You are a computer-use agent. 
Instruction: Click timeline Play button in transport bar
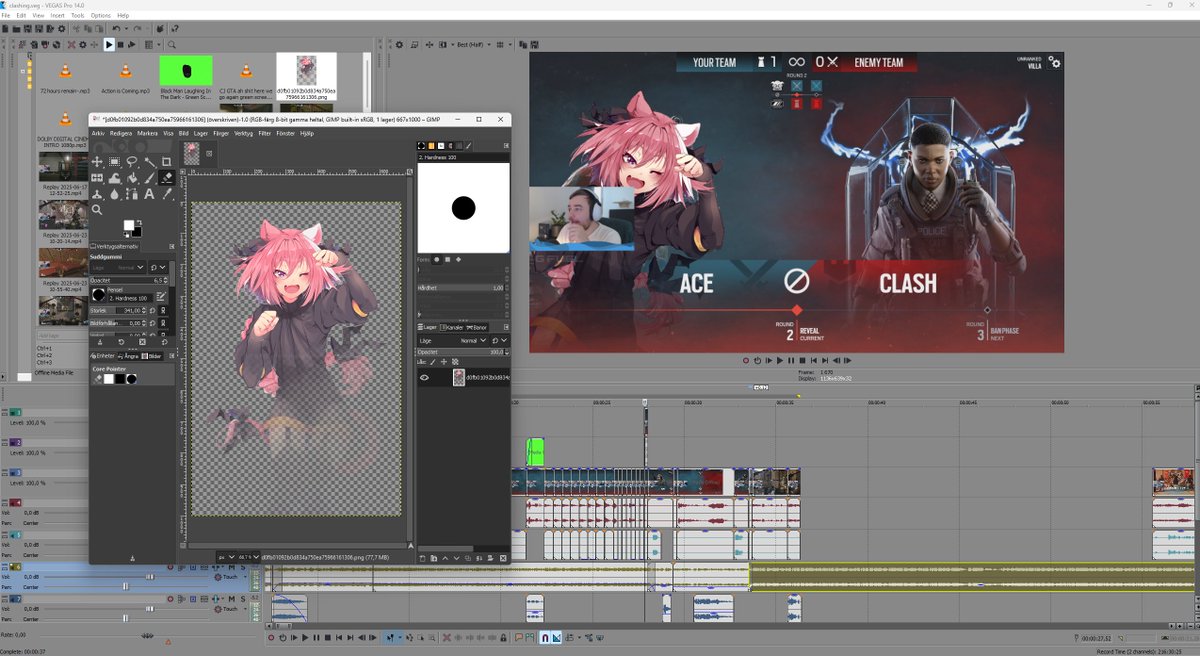pos(305,637)
